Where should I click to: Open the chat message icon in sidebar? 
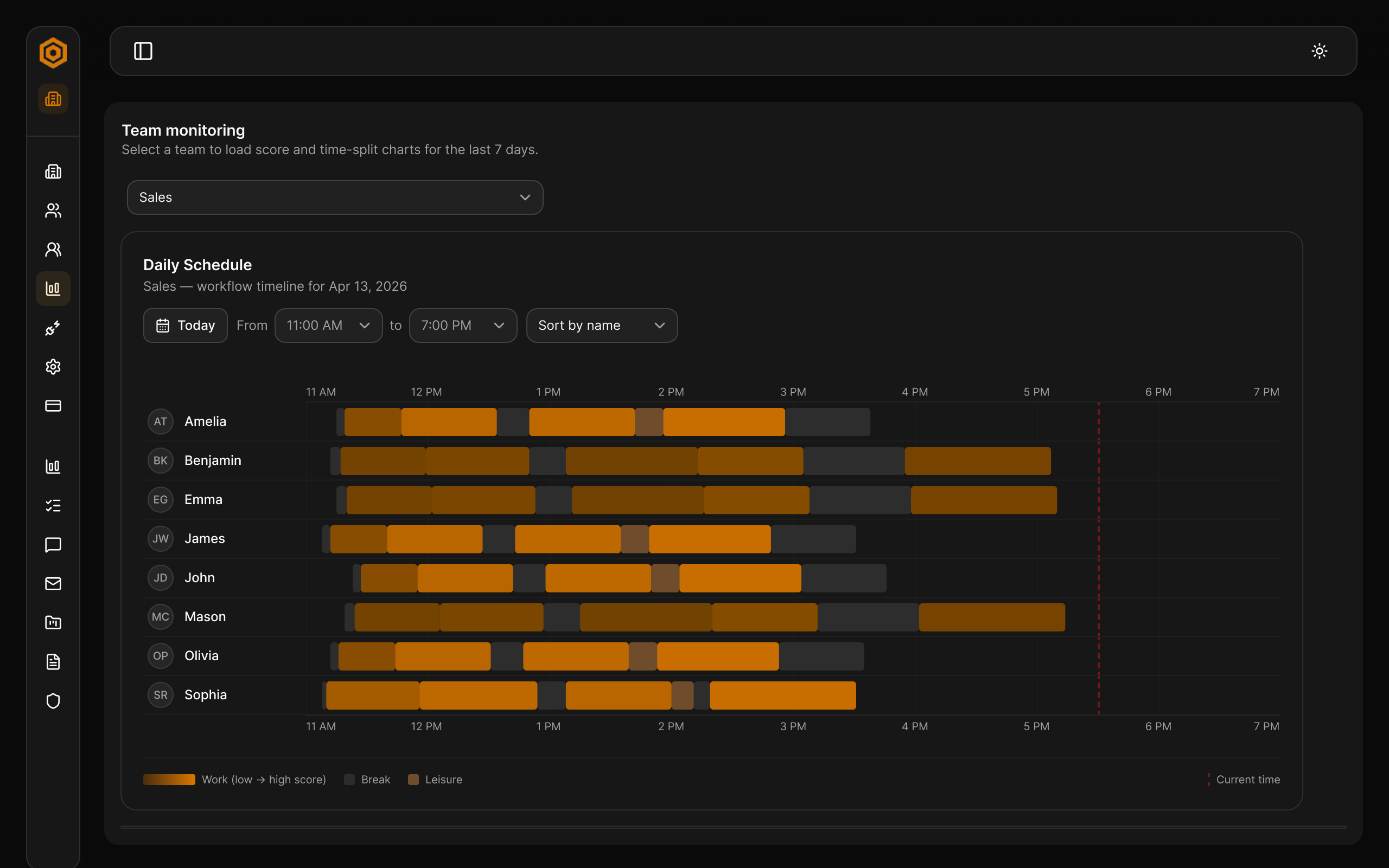tap(53, 545)
